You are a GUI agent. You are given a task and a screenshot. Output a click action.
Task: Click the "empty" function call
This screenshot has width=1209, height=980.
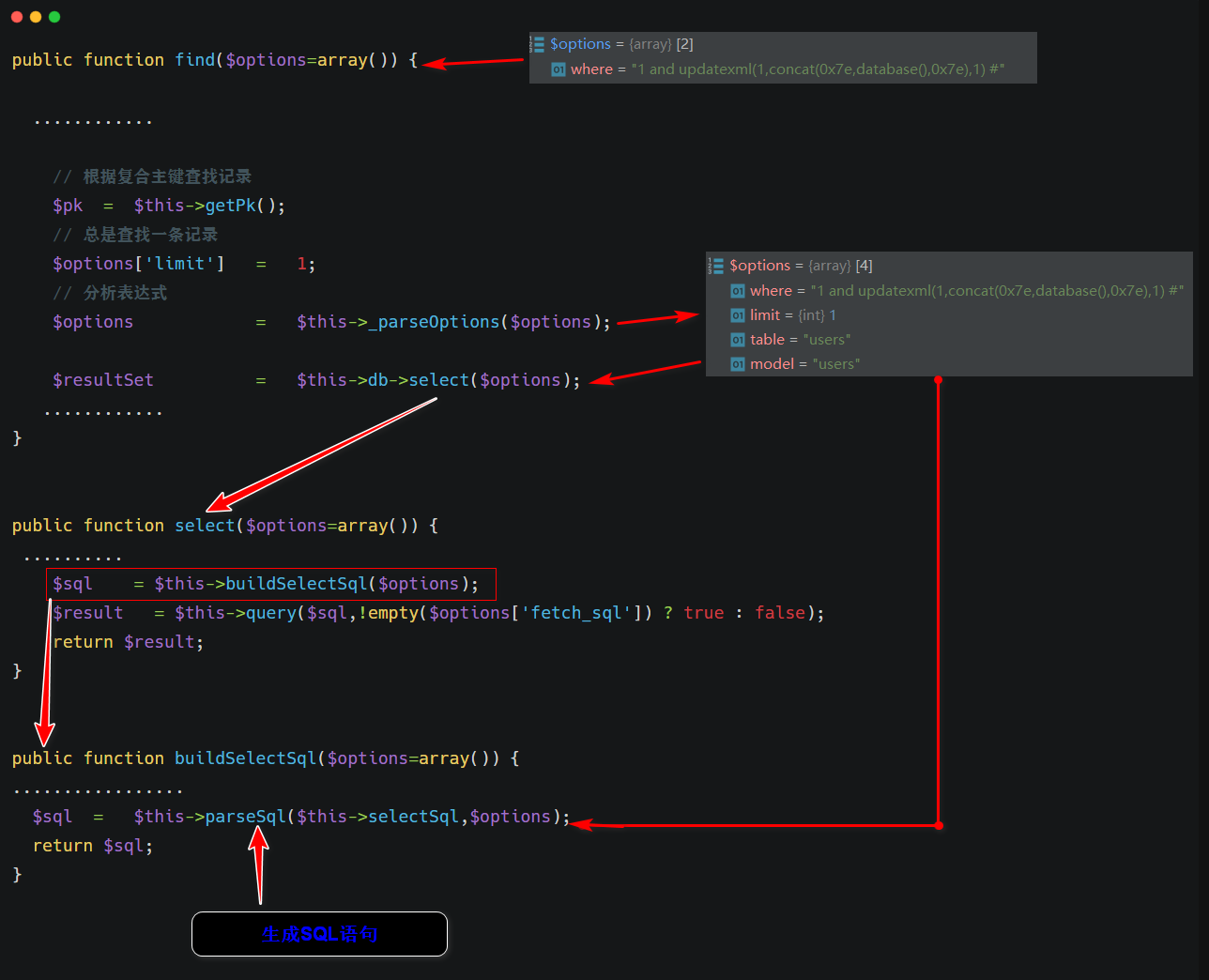[x=393, y=613]
